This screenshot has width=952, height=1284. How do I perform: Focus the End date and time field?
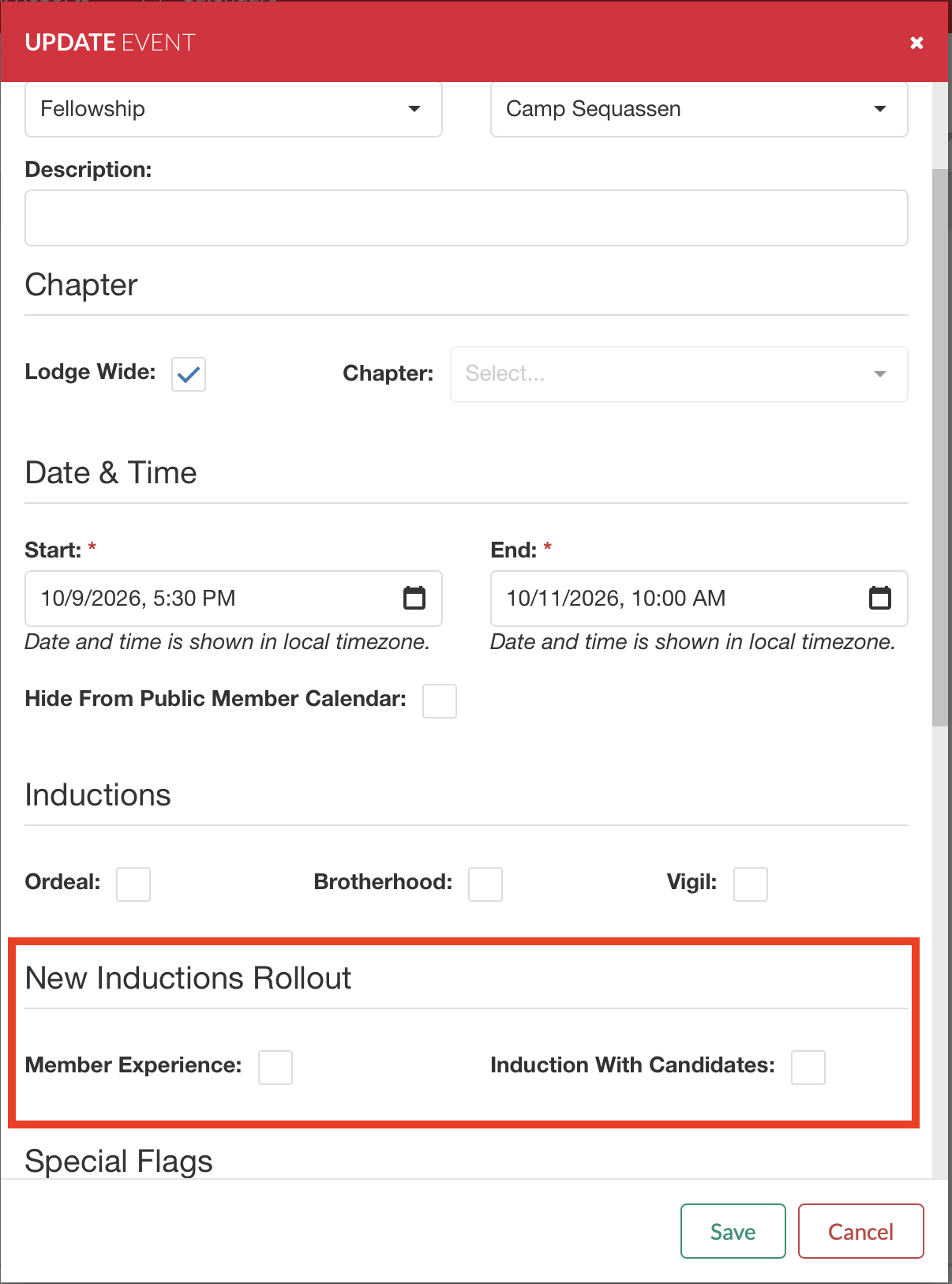(679, 599)
